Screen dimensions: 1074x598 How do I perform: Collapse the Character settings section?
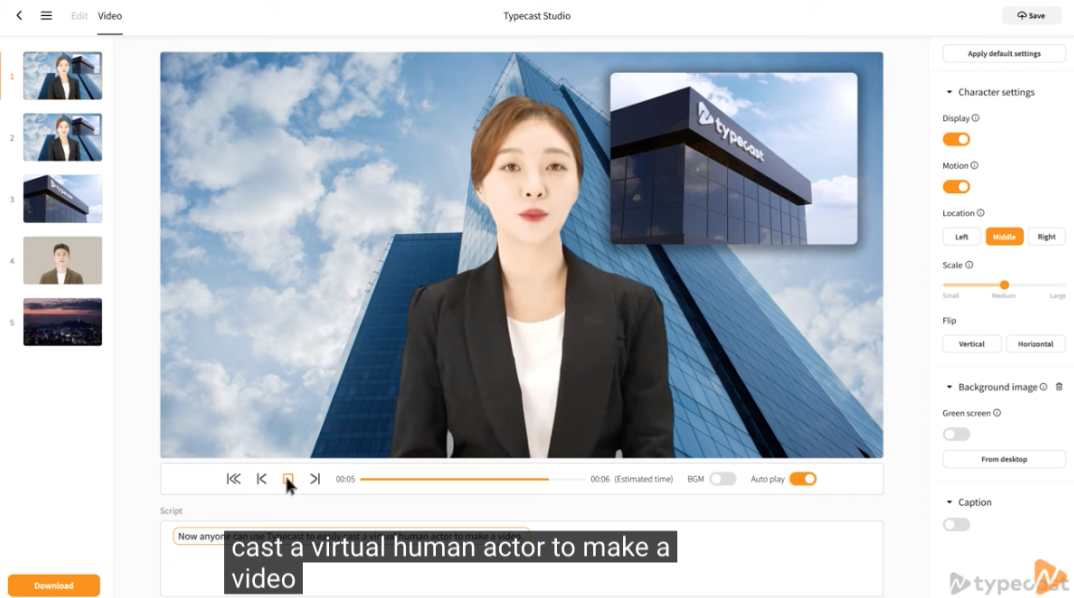point(949,92)
